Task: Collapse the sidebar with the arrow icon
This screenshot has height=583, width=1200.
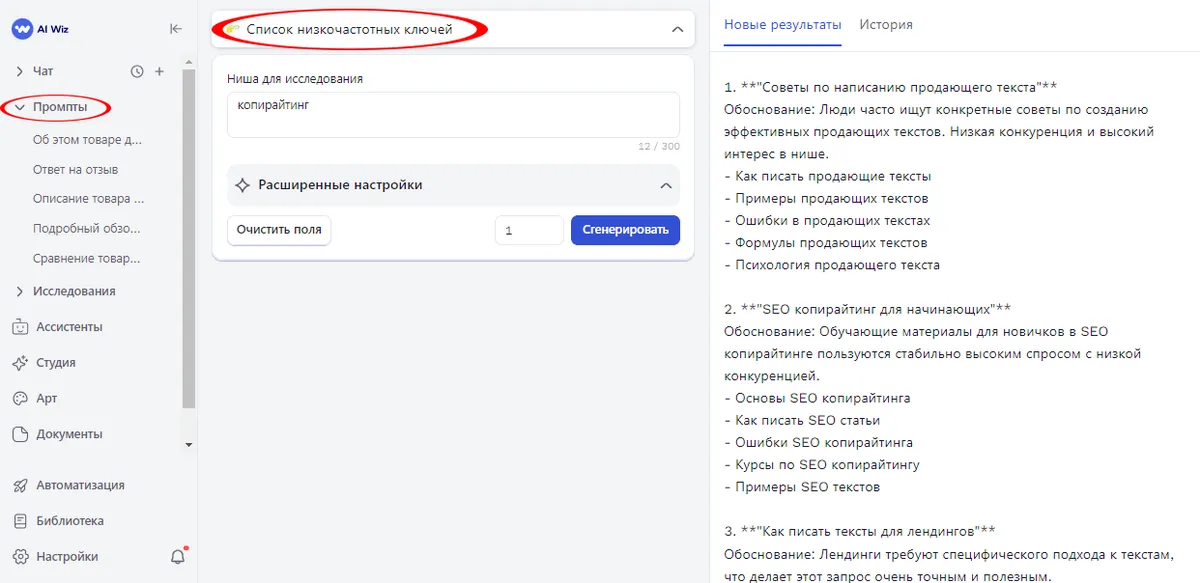Action: tap(175, 29)
